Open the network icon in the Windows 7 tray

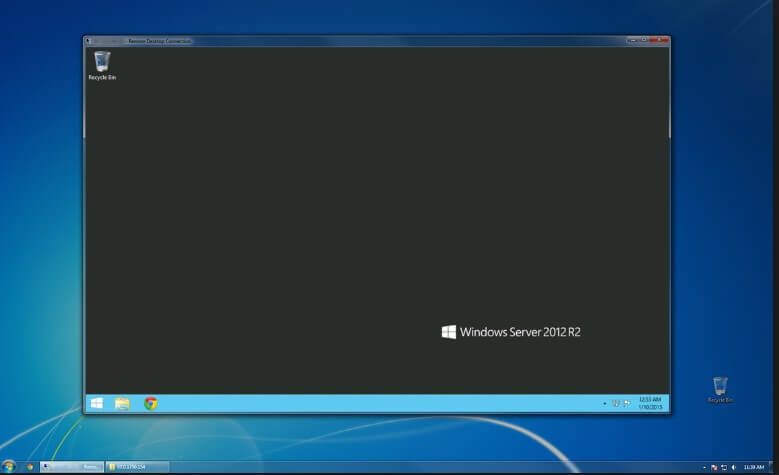click(724, 467)
